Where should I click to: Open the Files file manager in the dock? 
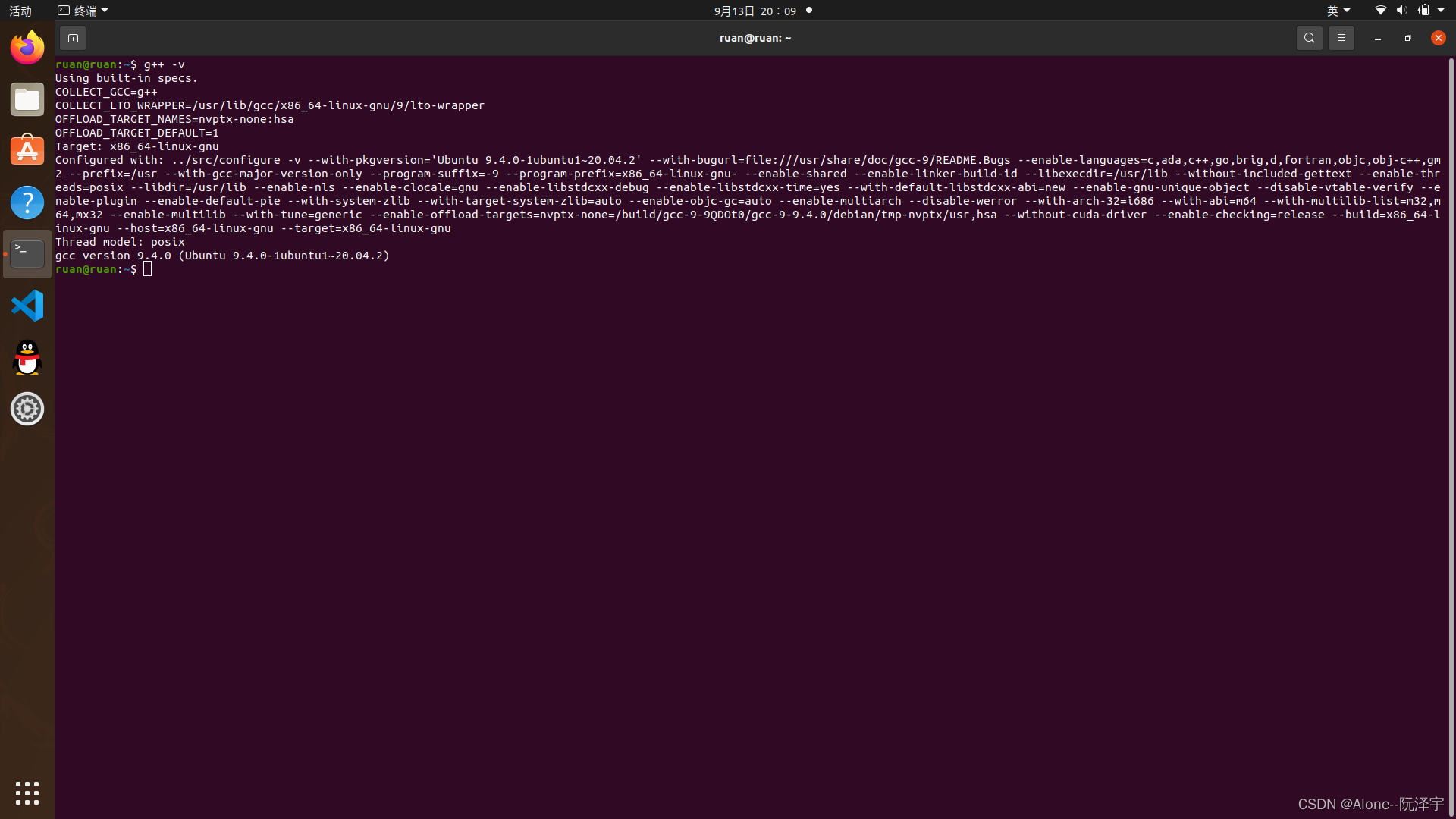tap(27, 99)
